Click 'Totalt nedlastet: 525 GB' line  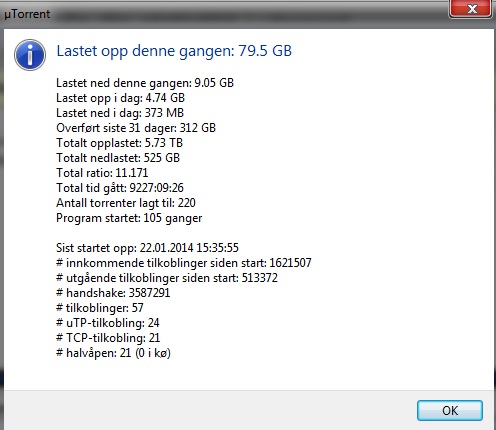pyautogui.click(x=118, y=158)
